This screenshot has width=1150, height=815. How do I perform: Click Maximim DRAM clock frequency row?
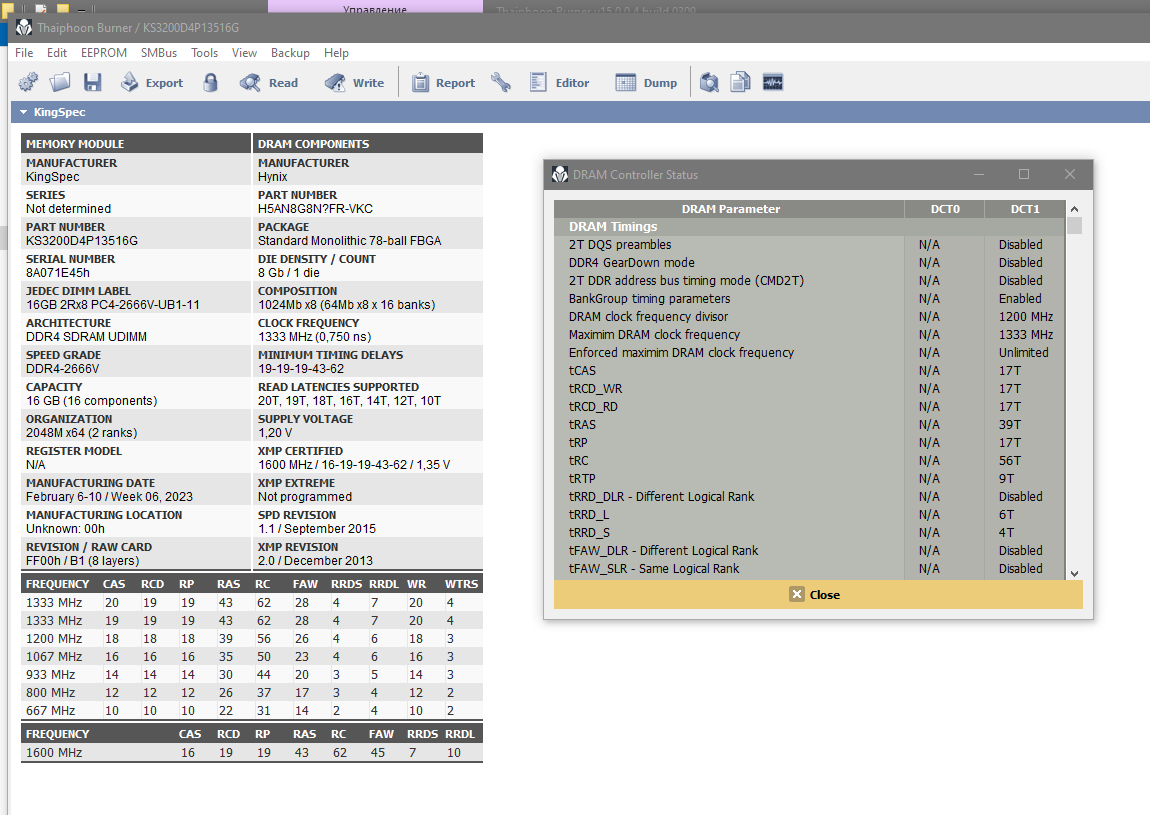point(810,335)
